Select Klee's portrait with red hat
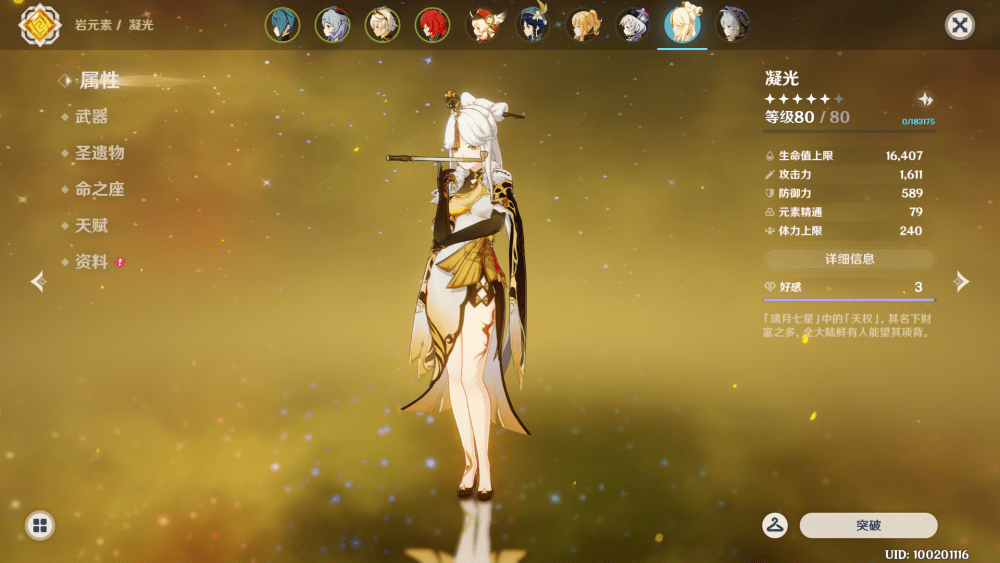The image size is (1000, 563). [x=485, y=26]
